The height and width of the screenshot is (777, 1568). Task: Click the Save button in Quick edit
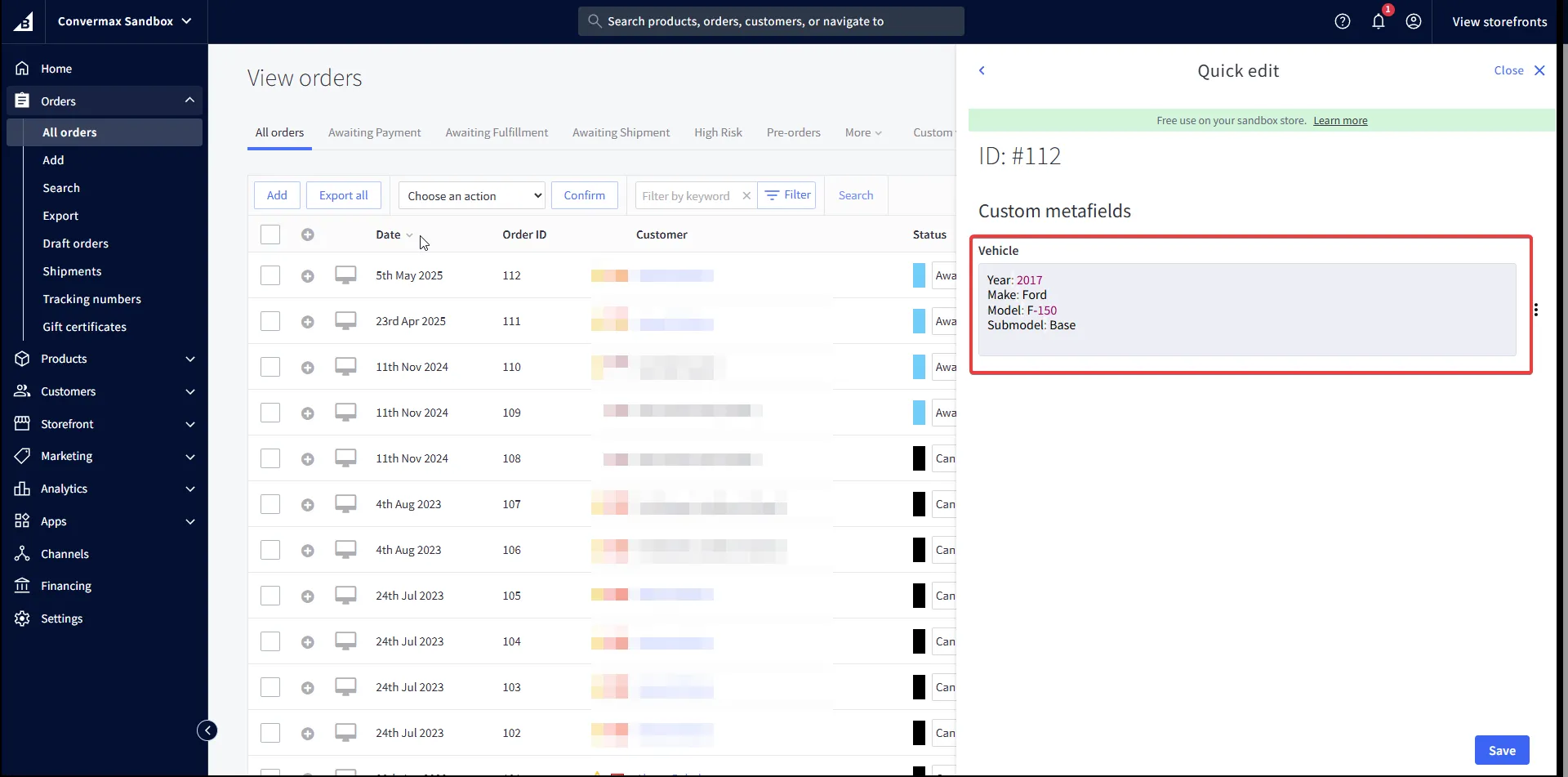[1501, 750]
